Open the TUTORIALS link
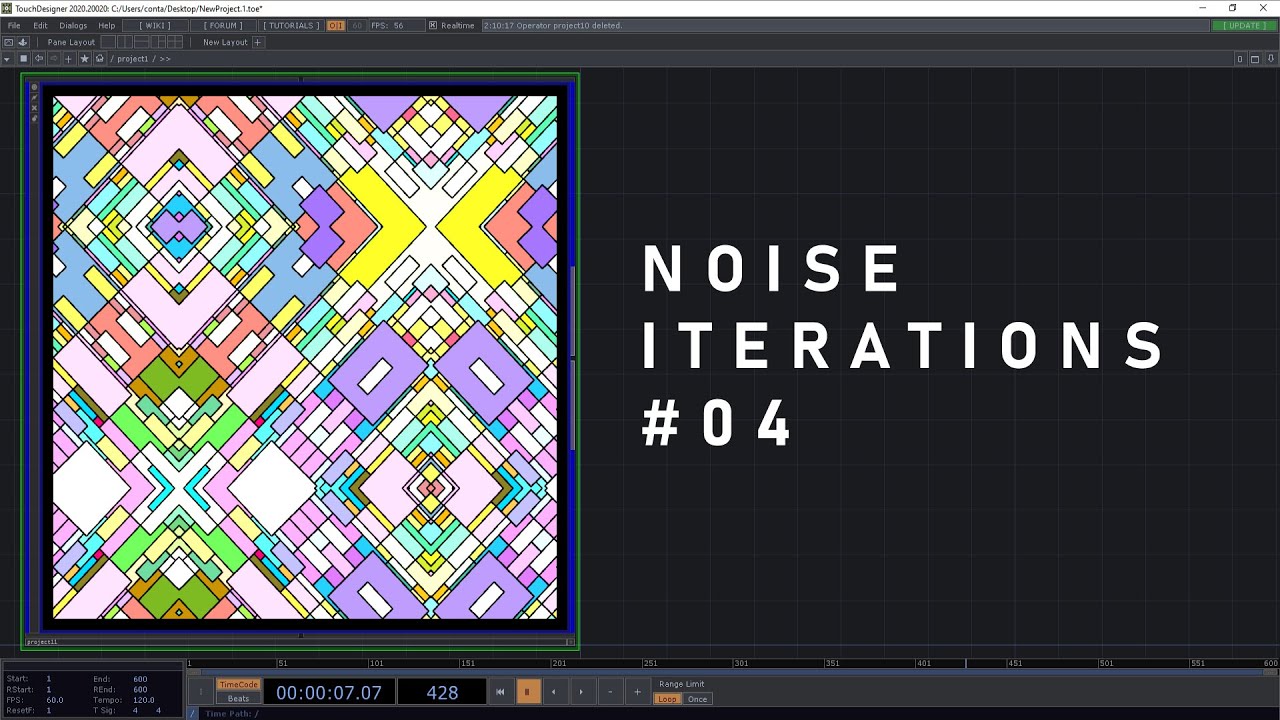1280x720 pixels. [291, 25]
